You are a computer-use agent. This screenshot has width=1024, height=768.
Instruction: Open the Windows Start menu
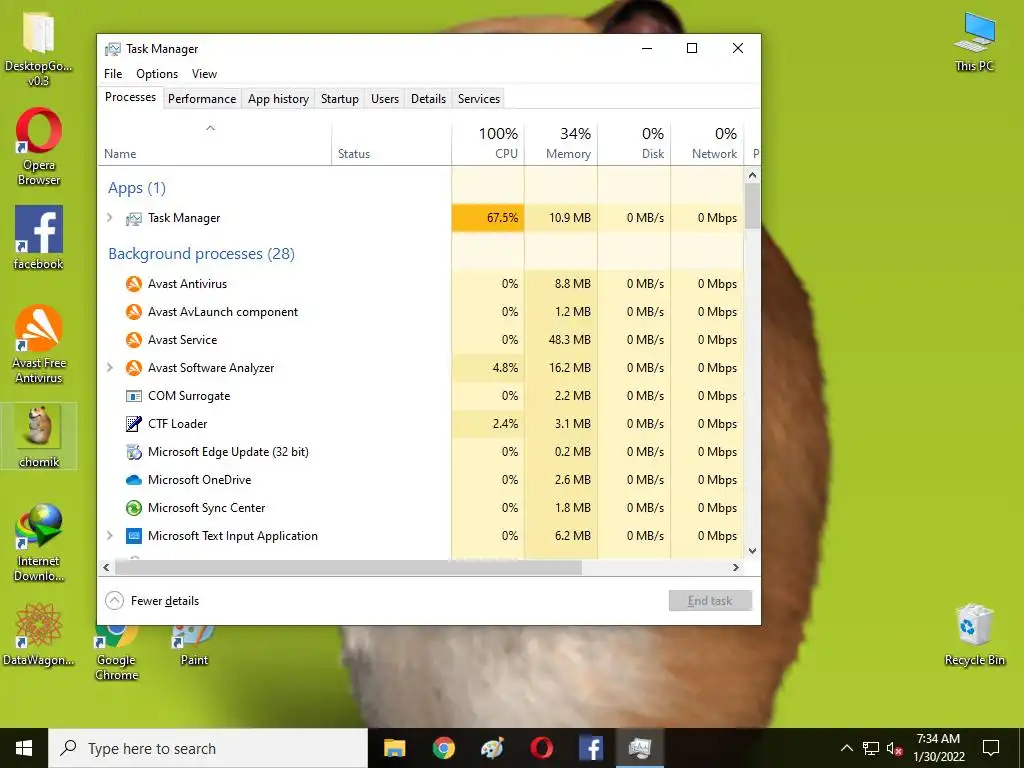pos(24,748)
